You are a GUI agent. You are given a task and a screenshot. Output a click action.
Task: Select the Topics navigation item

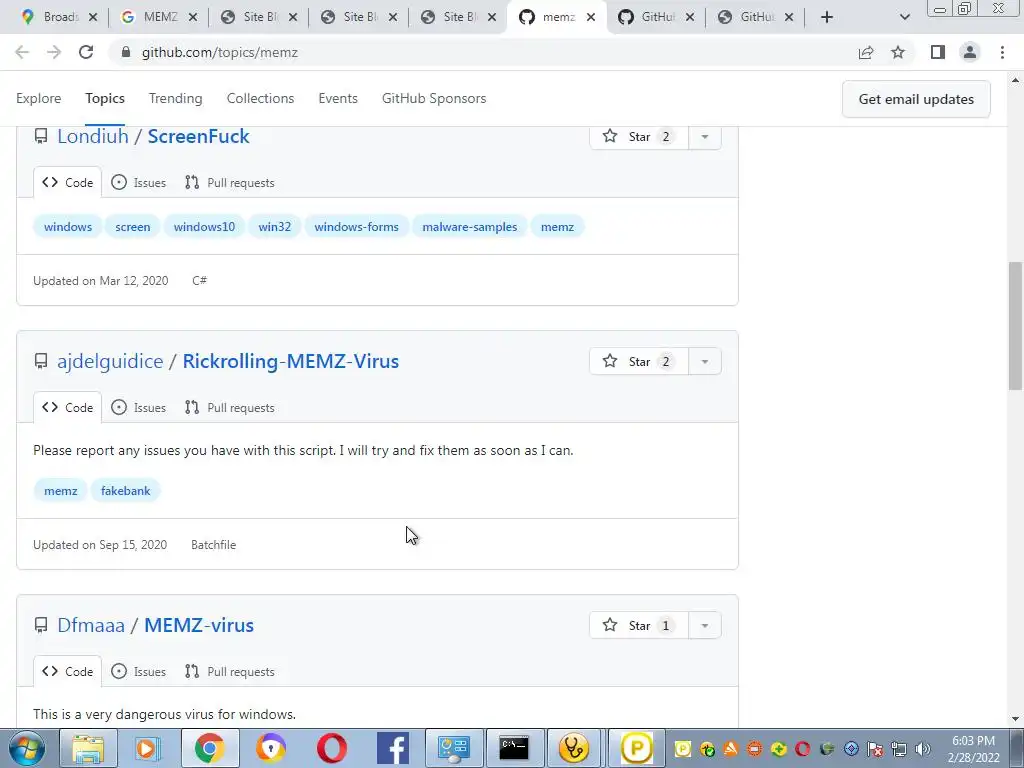click(104, 99)
